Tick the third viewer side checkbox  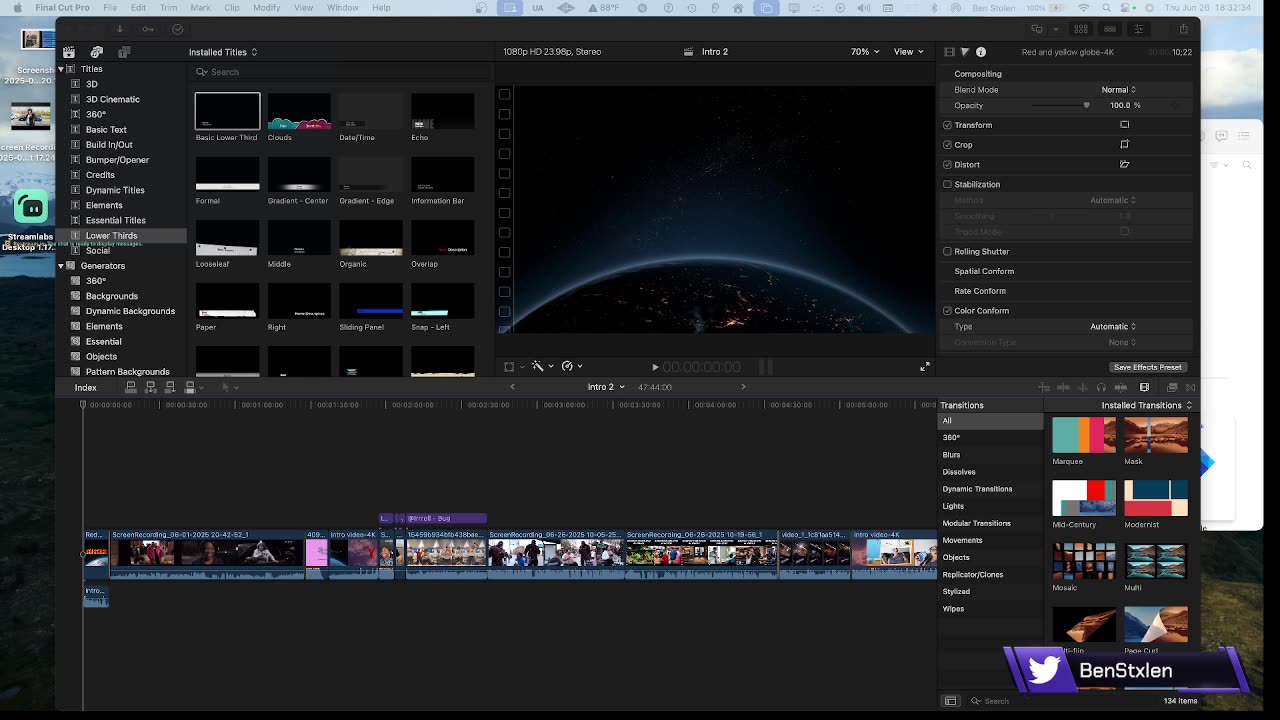504,134
